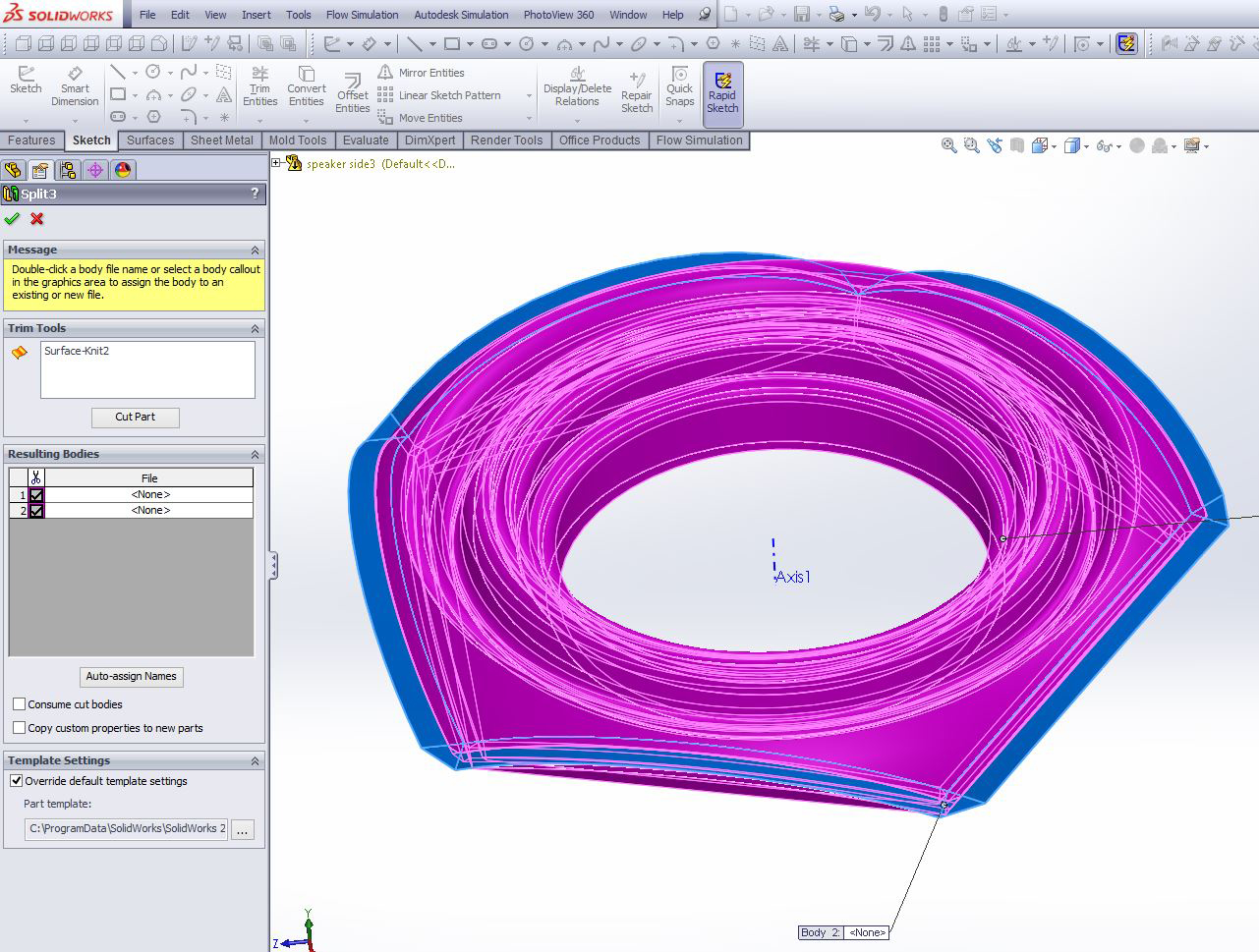Select Surface-Knit2 in Trim Tools box

coord(77,351)
